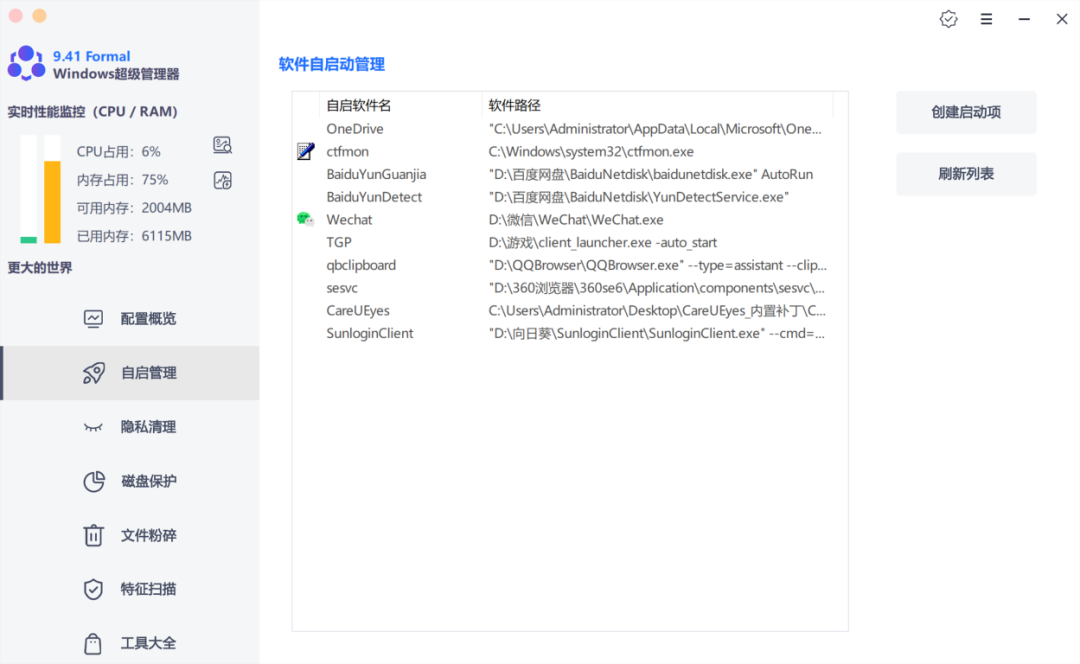Click the 工具大全 bag icon
Image resolution: width=1080 pixels, height=664 pixels.
[93, 643]
